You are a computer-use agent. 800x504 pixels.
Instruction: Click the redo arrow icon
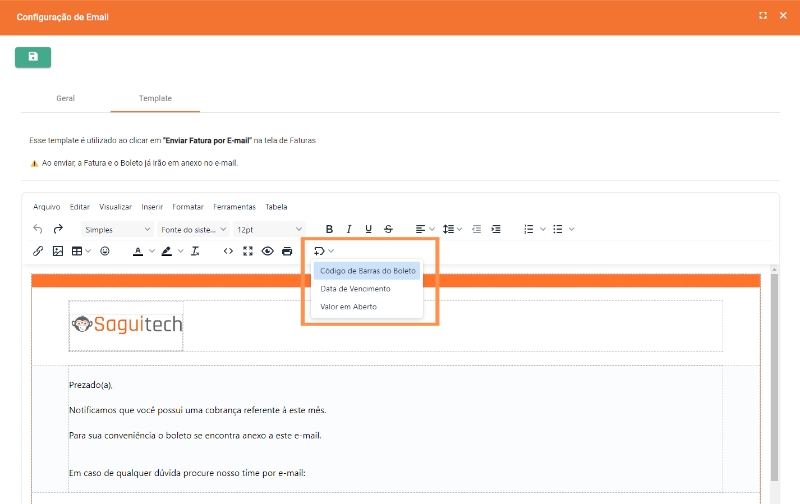58,229
